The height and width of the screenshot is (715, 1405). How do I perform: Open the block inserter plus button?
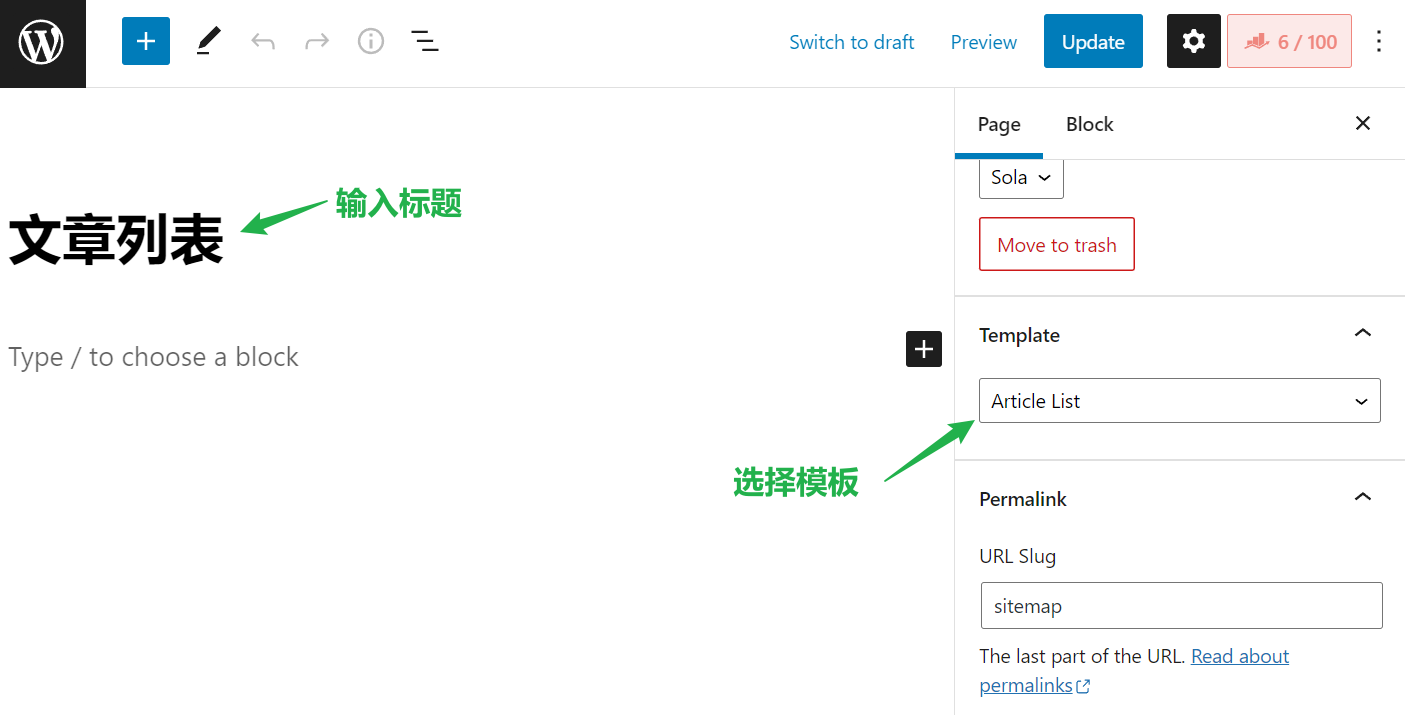pos(146,41)
